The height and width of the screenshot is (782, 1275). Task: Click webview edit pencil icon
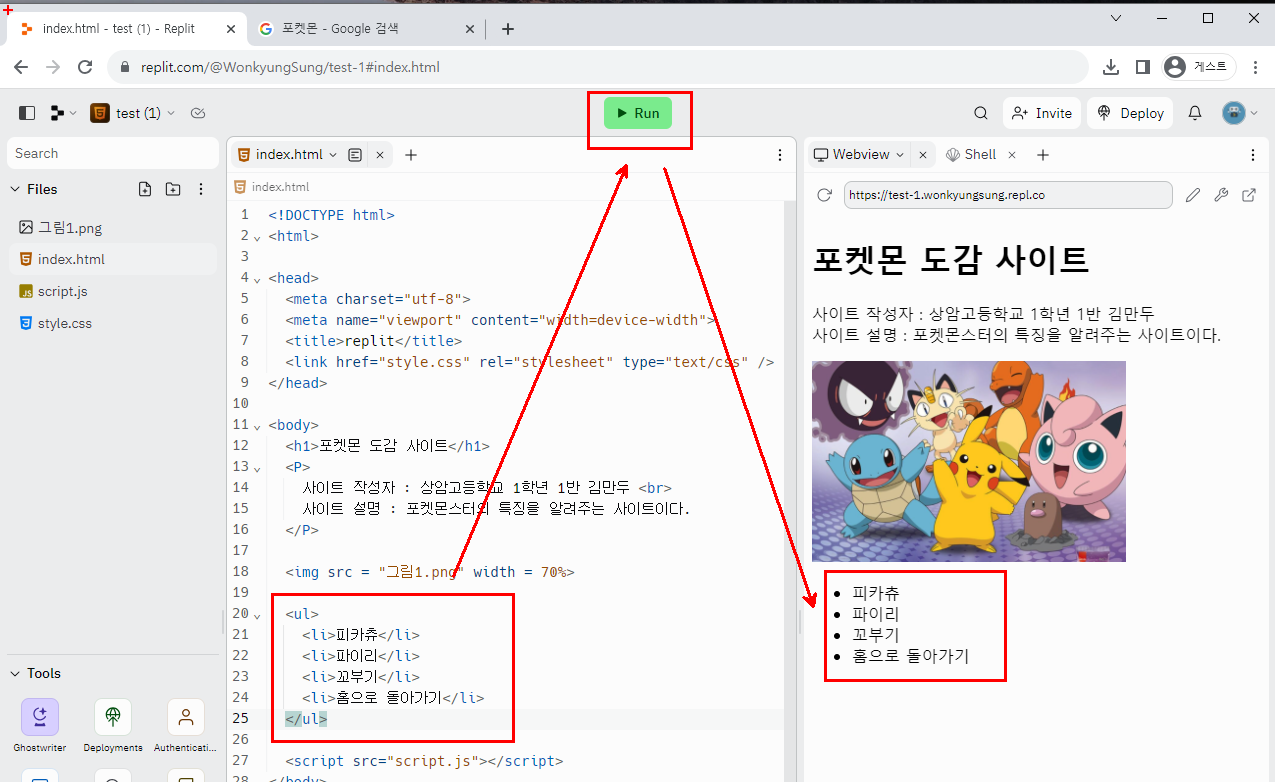tap(1192, 195)
